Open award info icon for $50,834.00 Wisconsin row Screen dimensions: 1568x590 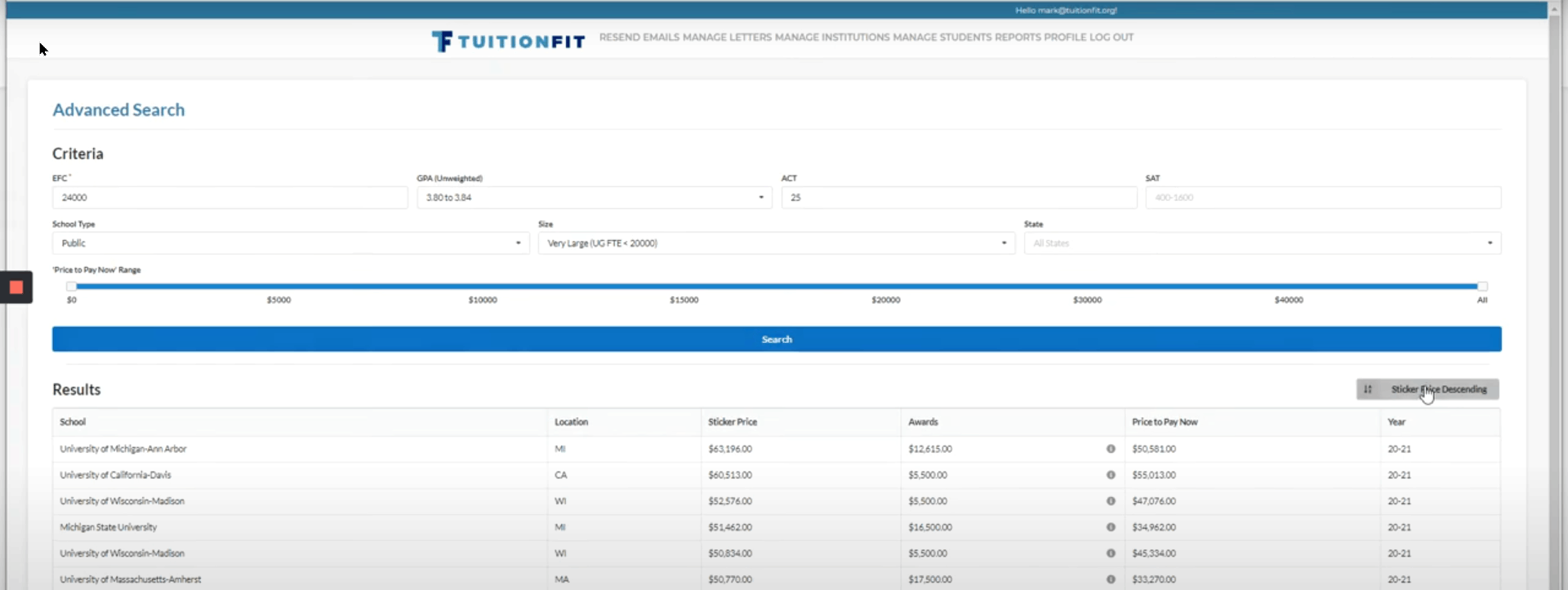1111,553
